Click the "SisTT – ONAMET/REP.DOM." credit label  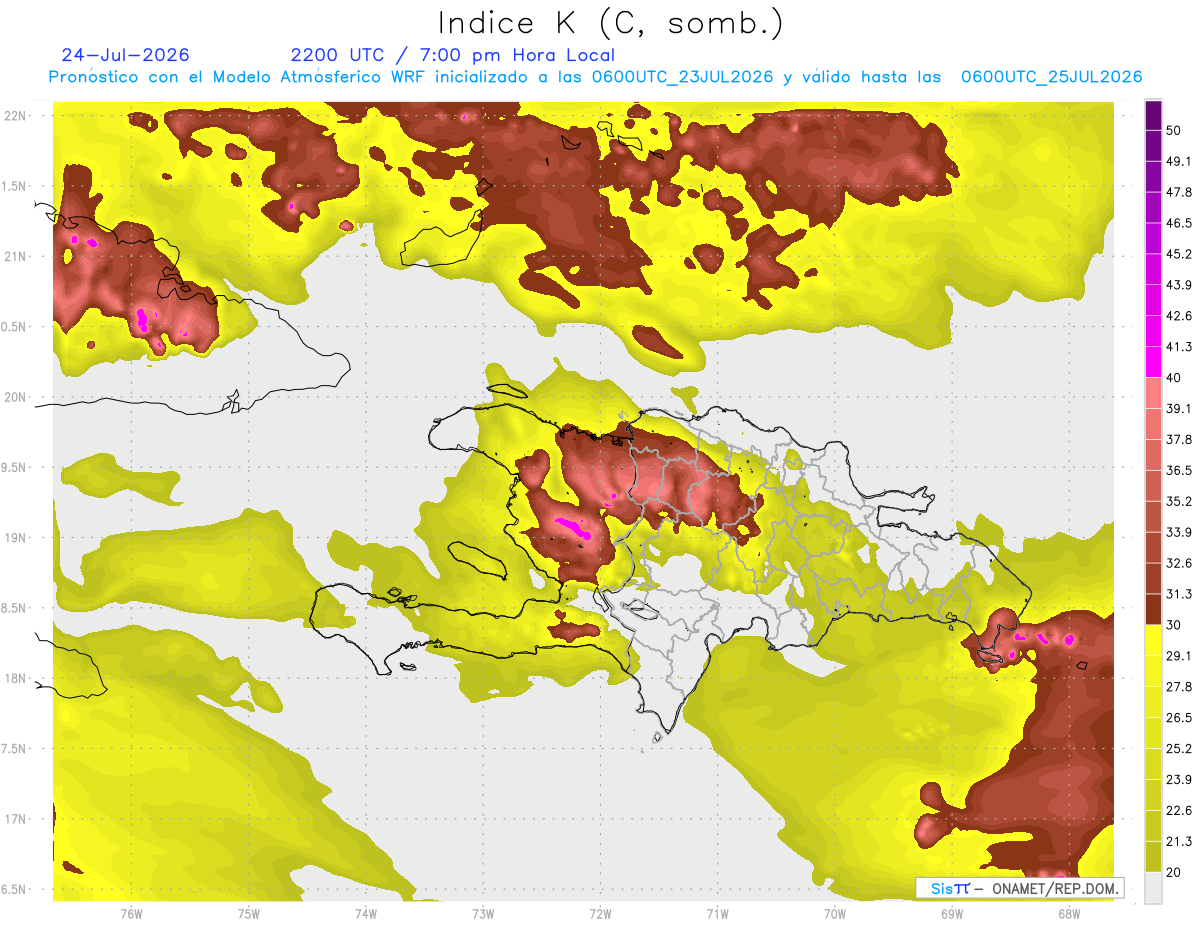1019,888
